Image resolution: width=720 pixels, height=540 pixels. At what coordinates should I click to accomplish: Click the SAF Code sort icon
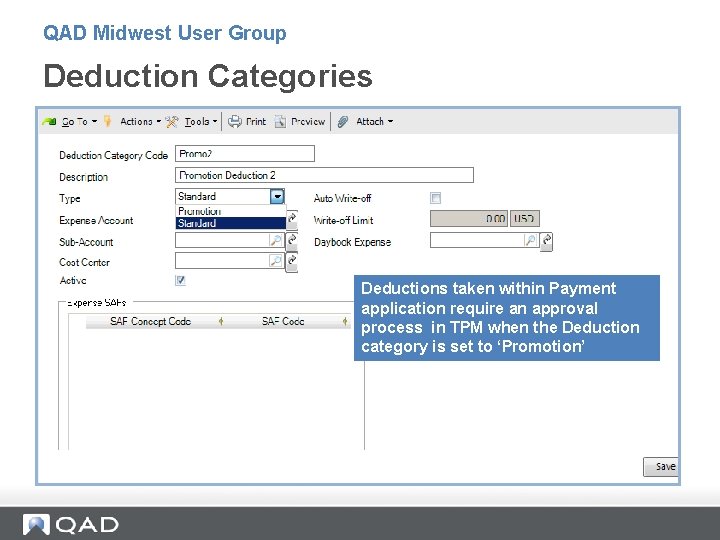345,321
